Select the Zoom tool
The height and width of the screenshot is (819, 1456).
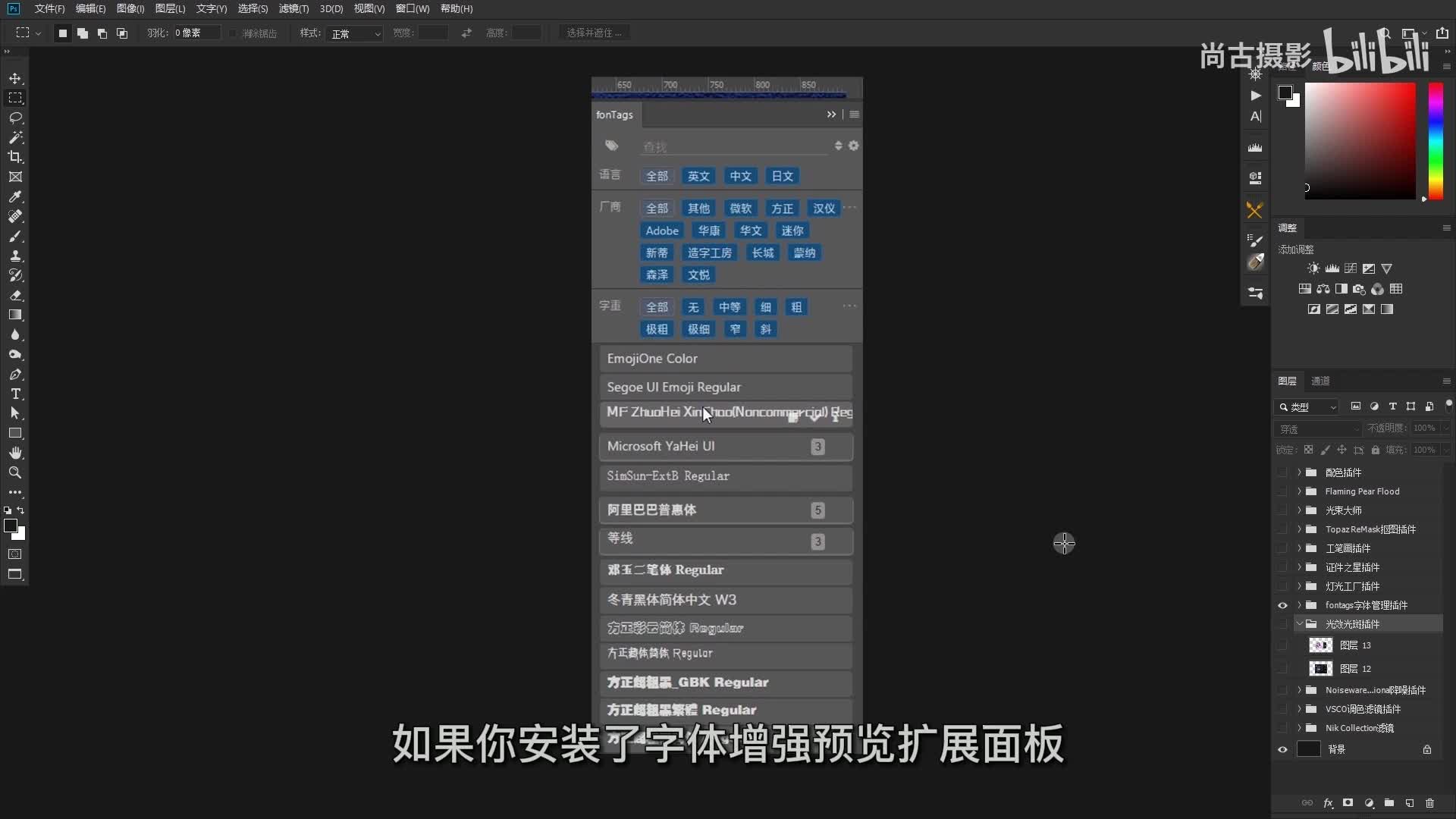(x=15, y=472)
